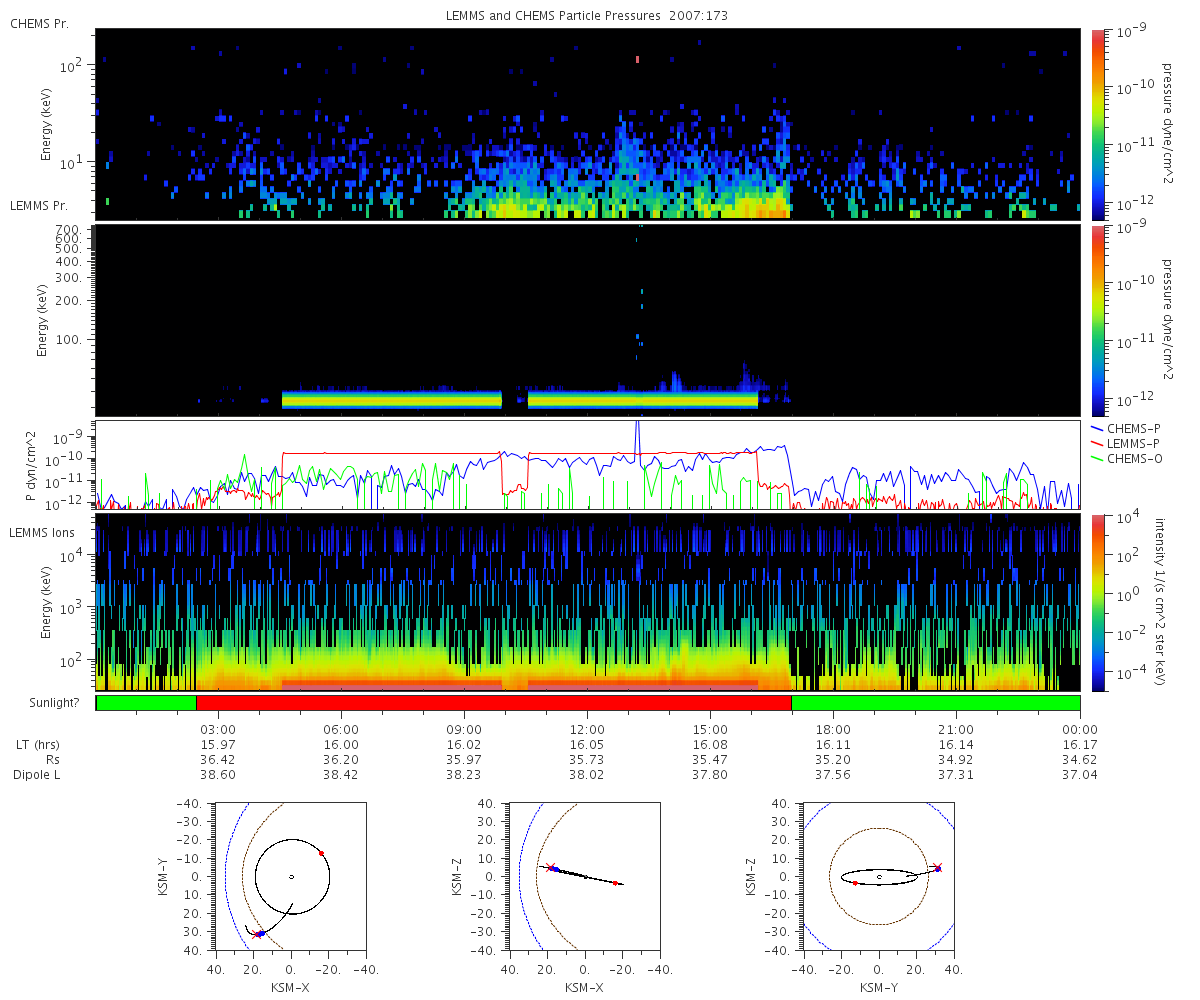Image resolution: width=1200 pixels, height=1000 pixels.
Task: Click the KSM-X versus KSM-Y orbit plot
Action: (291, 877)
